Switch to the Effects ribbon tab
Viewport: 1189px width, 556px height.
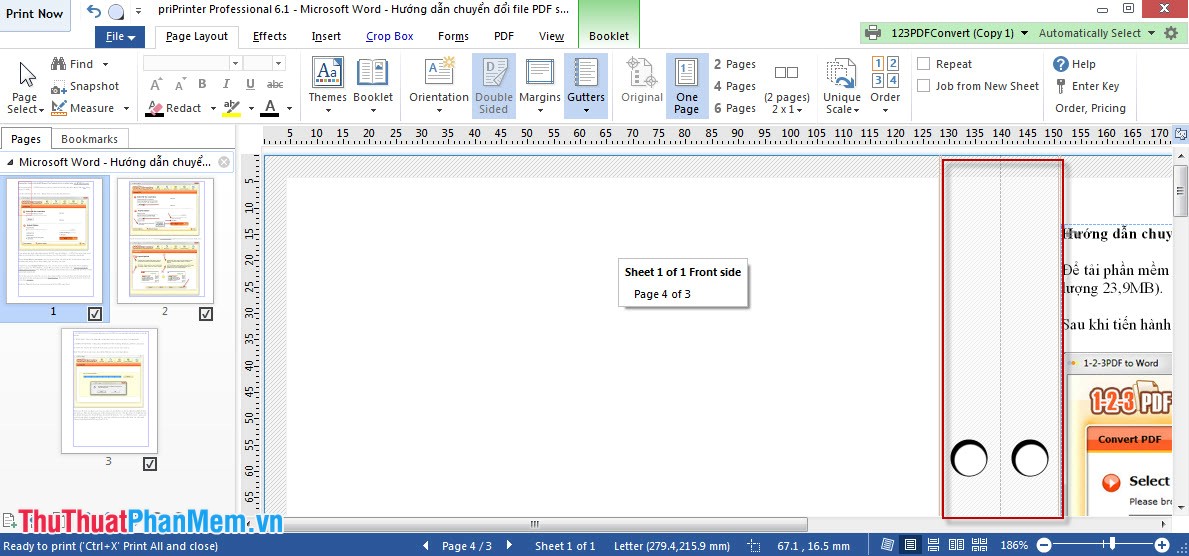pyautogui.click(x=270, y=36)
